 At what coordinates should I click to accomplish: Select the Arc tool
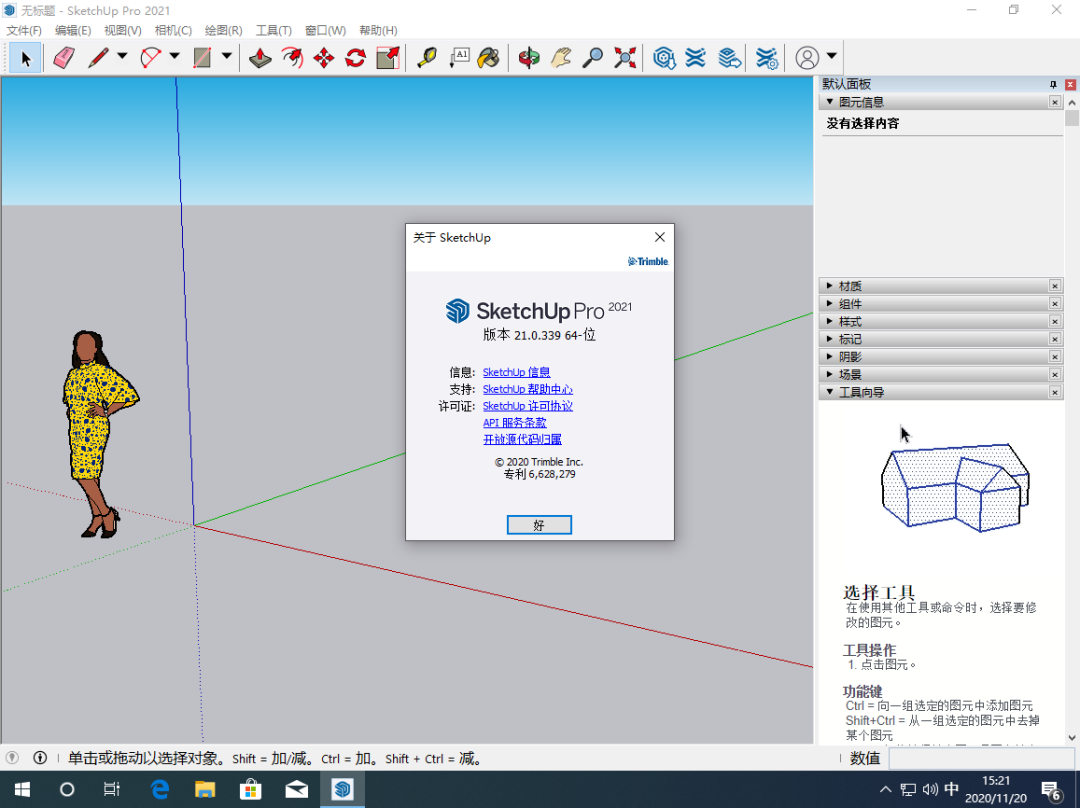pyautogui.click(x=151, y=57)
